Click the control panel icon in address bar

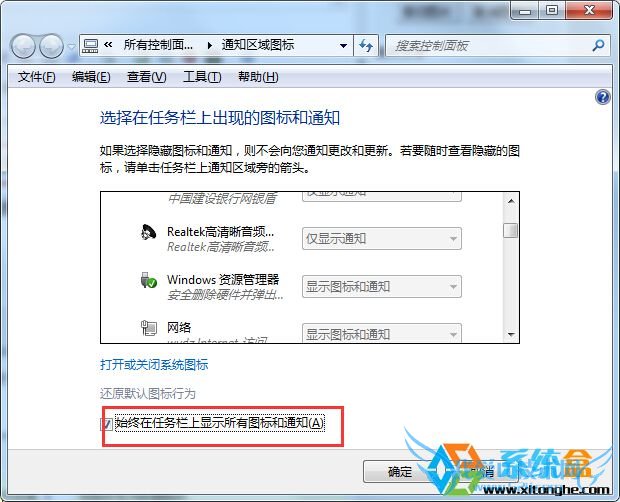90,46
